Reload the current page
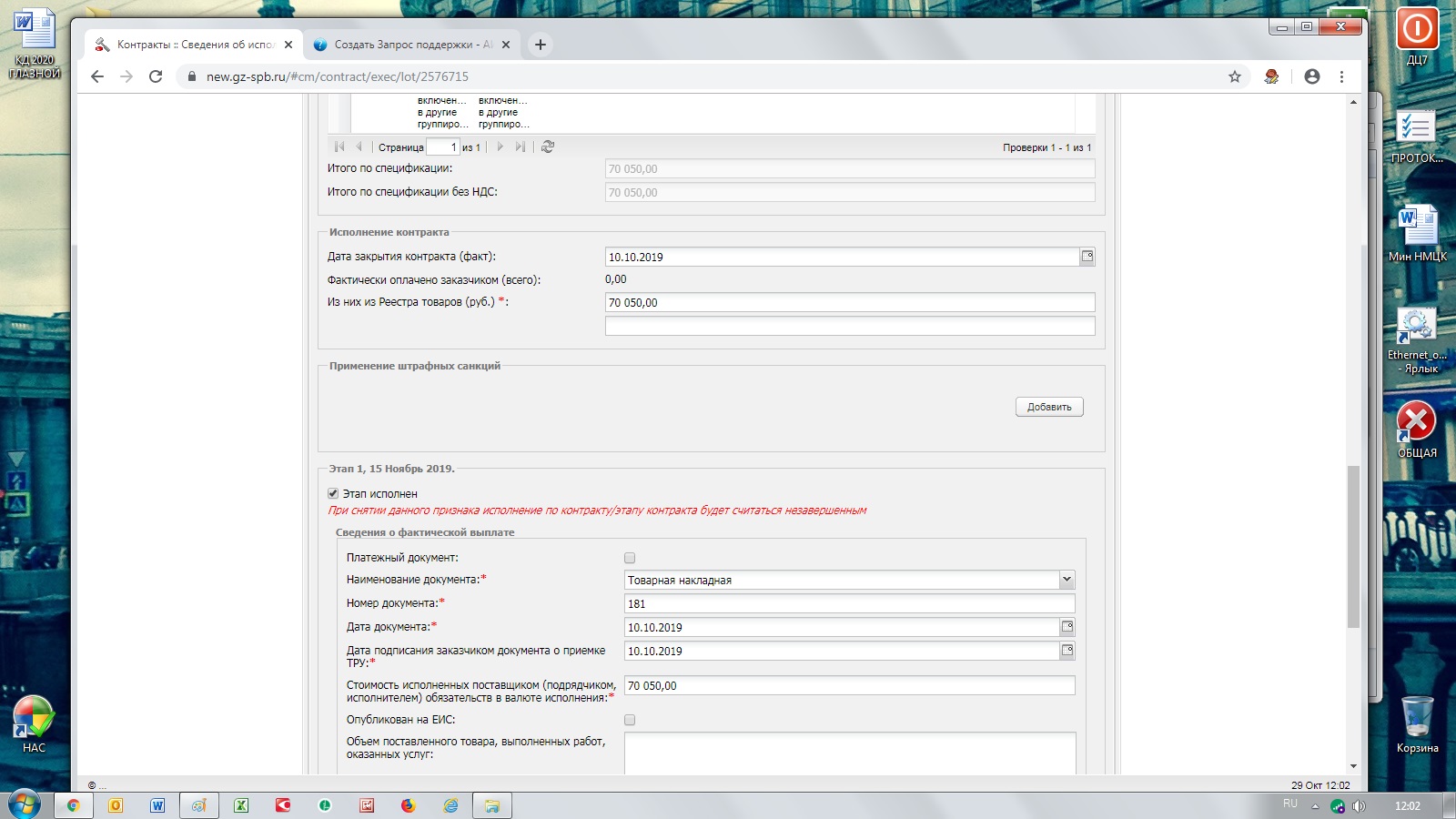 click(156, 76)
